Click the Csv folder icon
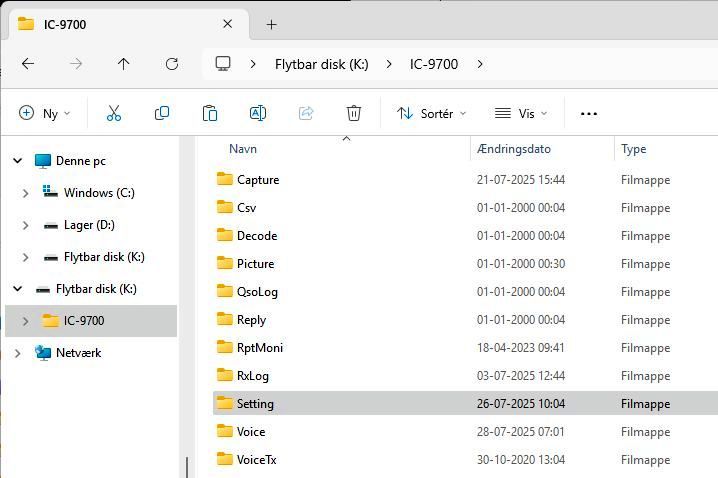This screenshot has height=478, width=718. [x=224, y=207]
